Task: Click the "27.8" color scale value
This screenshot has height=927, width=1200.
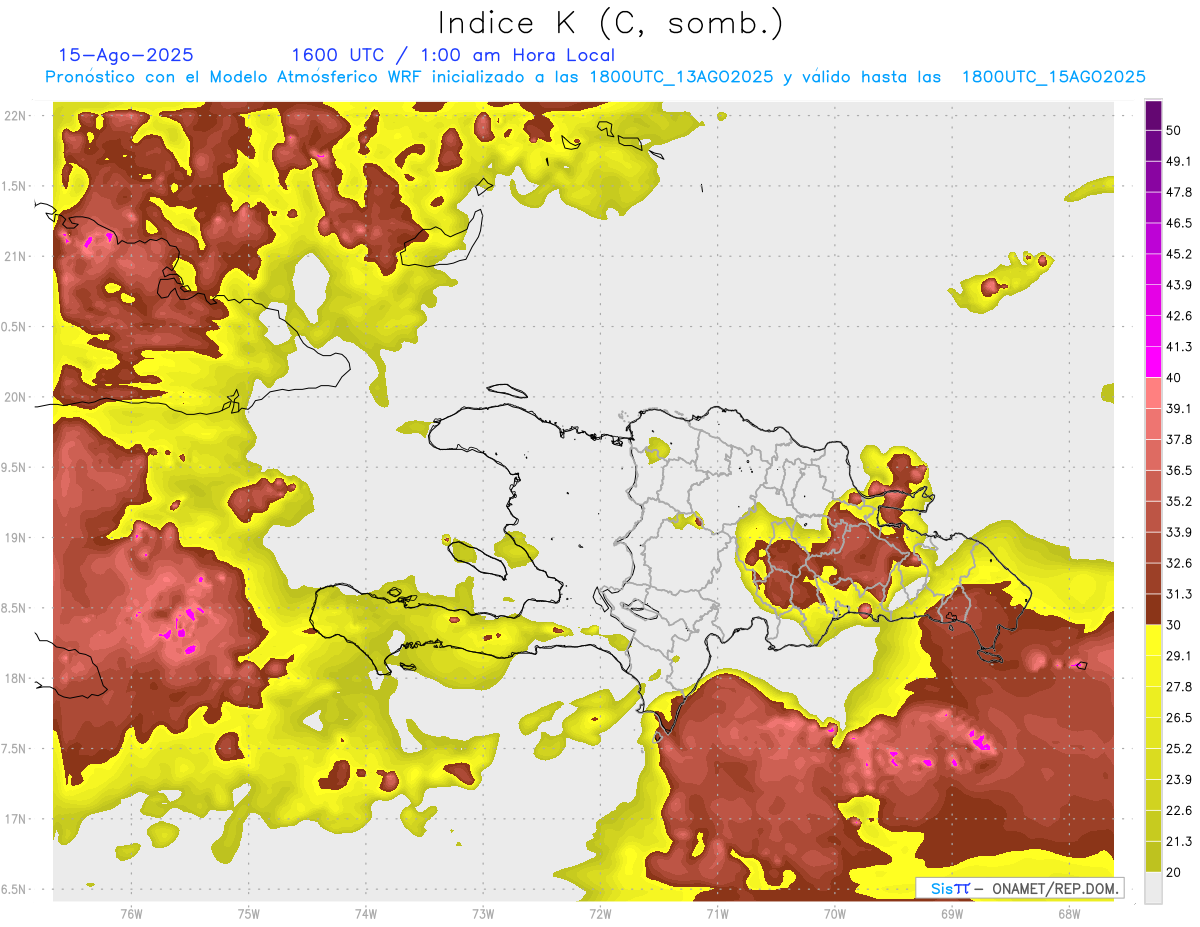Action: (1179, 687)
